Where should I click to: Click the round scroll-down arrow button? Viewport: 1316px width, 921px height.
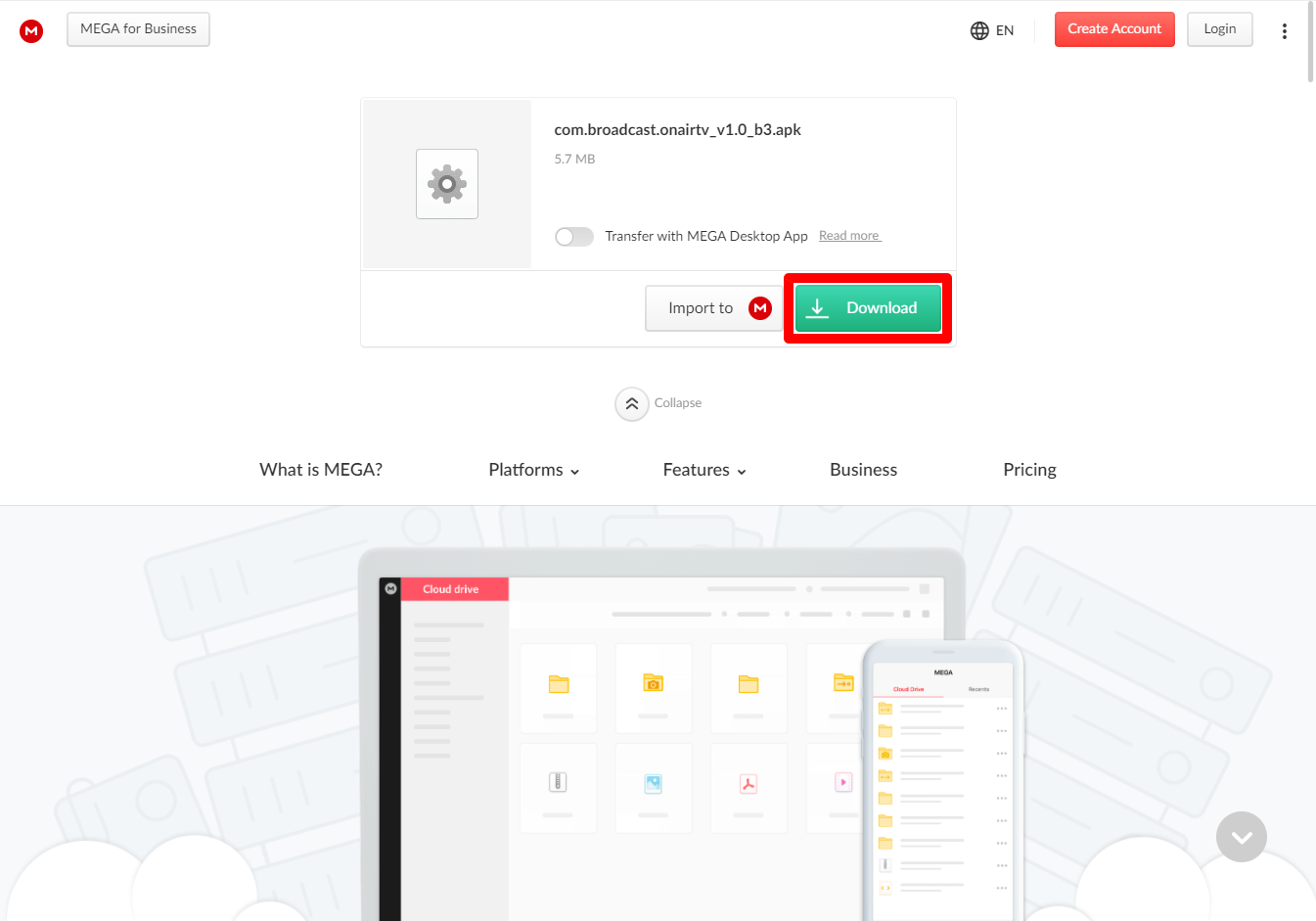pos(1242,837)
